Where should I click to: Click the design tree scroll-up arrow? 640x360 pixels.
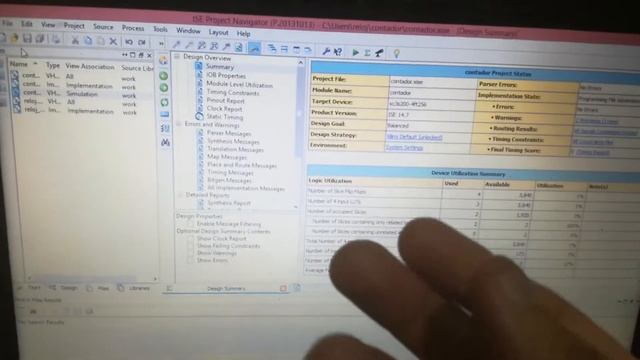(301, 62)
